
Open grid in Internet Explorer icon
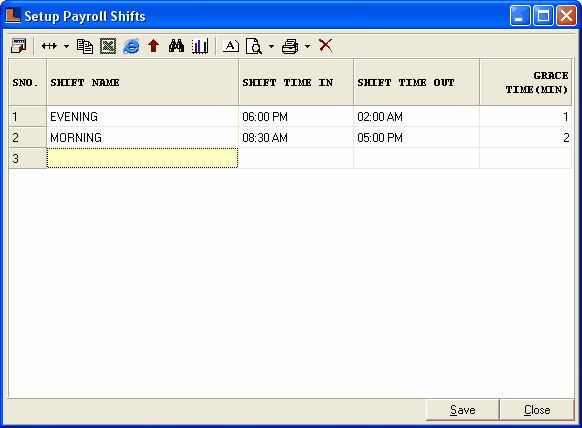(x=131, y=46)
